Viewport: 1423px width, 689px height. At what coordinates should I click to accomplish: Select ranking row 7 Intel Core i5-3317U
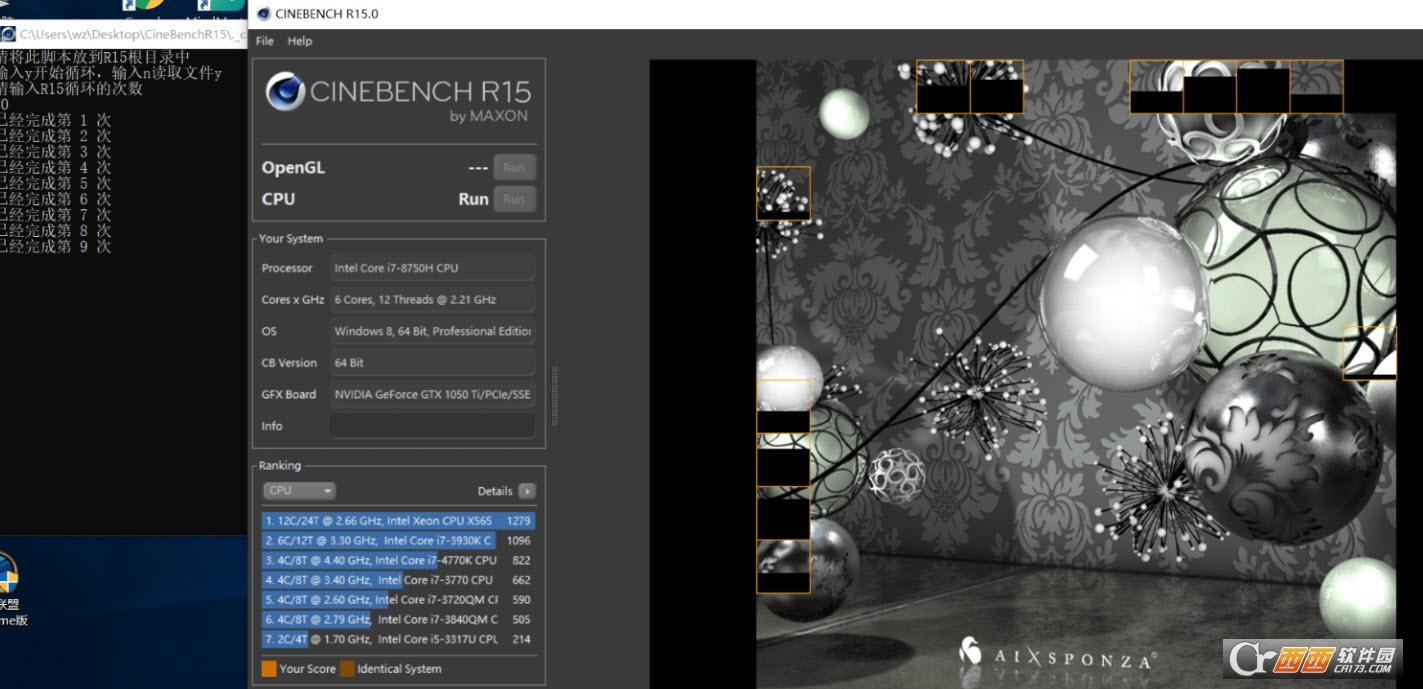pyautogui.click(x=398, y=639)
